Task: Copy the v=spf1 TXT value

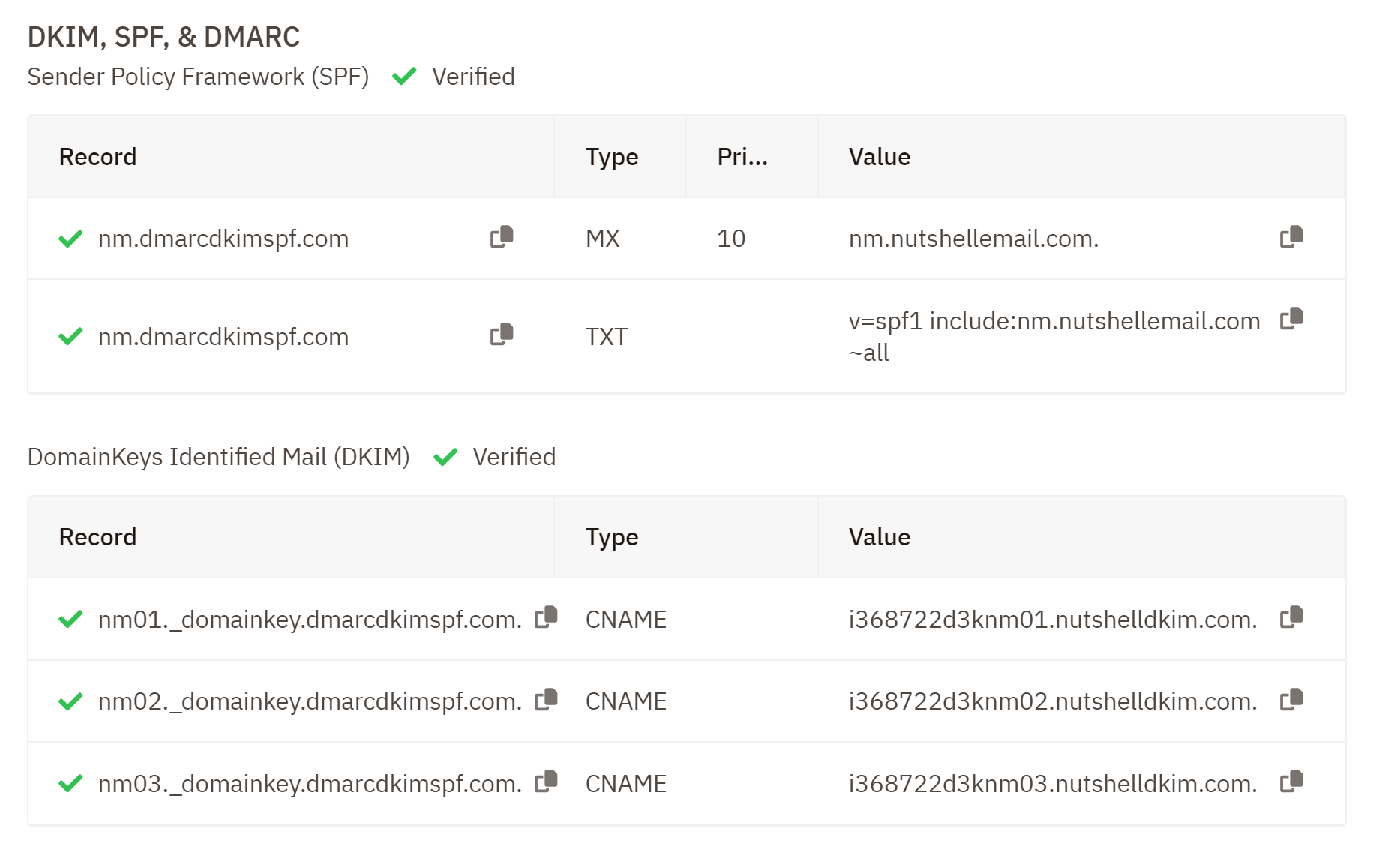Action: [x=1291, y=319]
